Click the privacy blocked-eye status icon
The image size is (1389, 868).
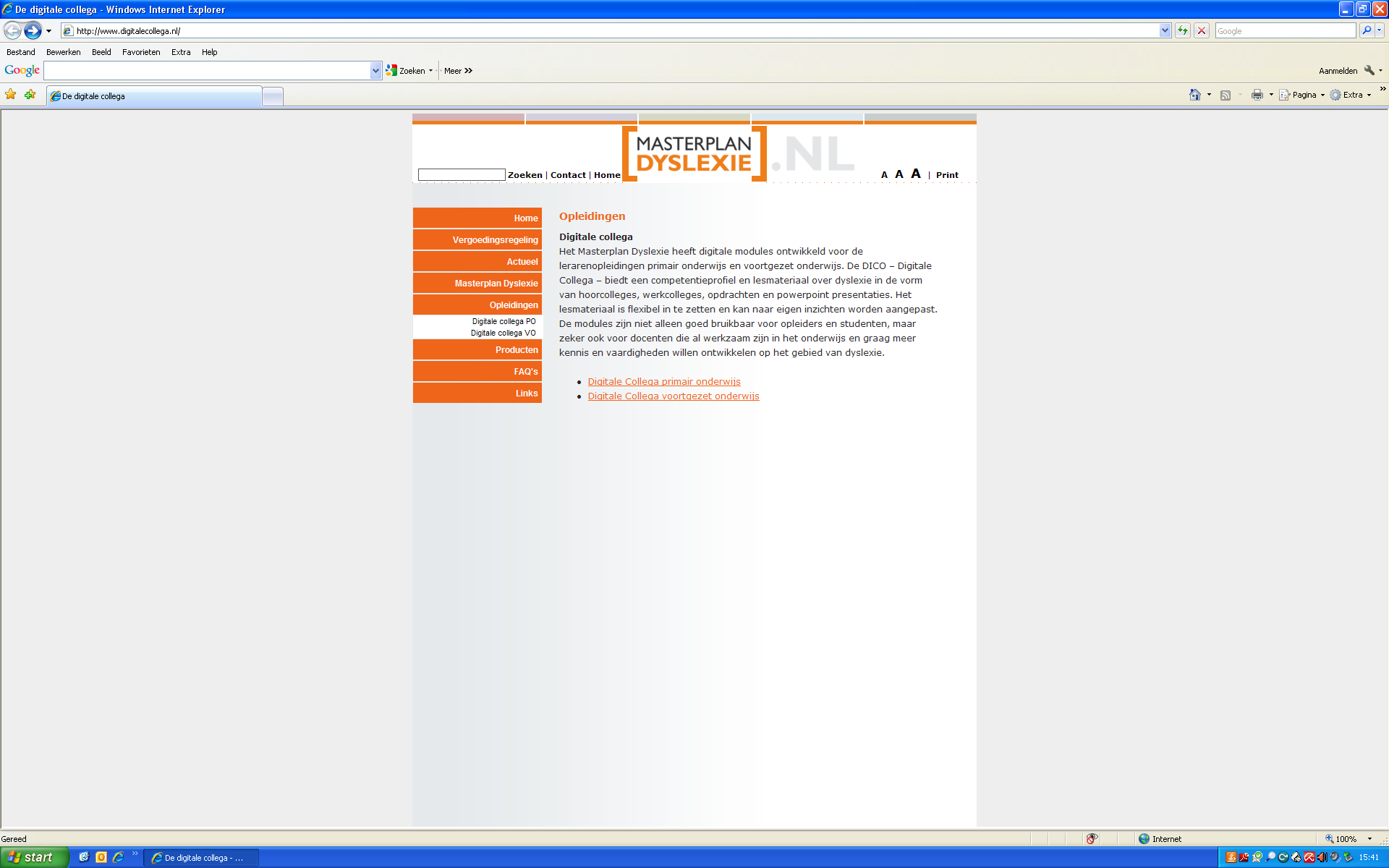[1092, 838]
